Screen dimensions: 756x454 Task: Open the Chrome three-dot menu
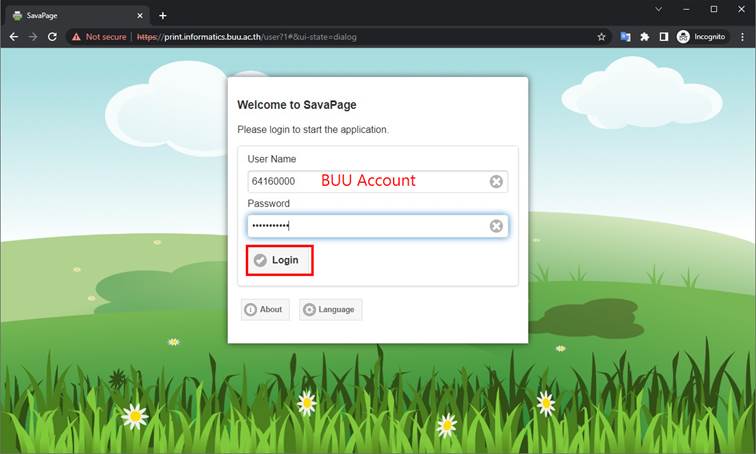[x=742, y=37]
